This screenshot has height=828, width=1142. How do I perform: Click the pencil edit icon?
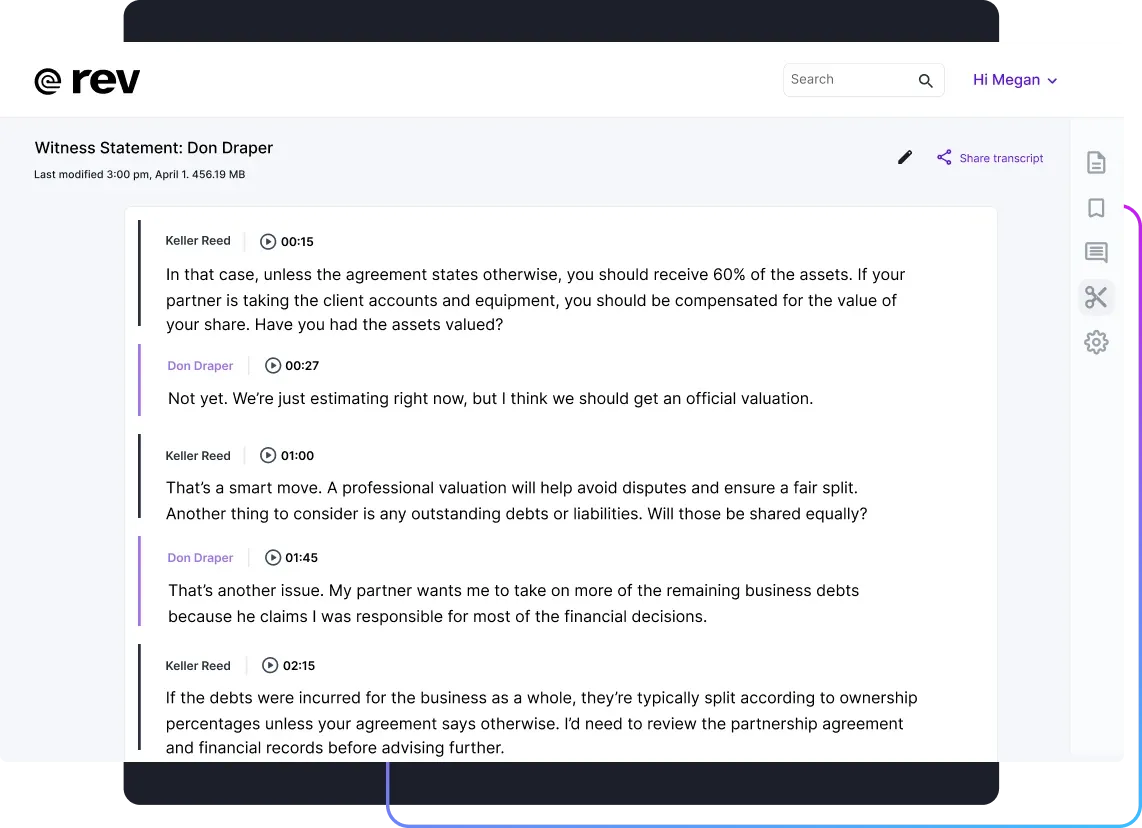coord(905,157)
